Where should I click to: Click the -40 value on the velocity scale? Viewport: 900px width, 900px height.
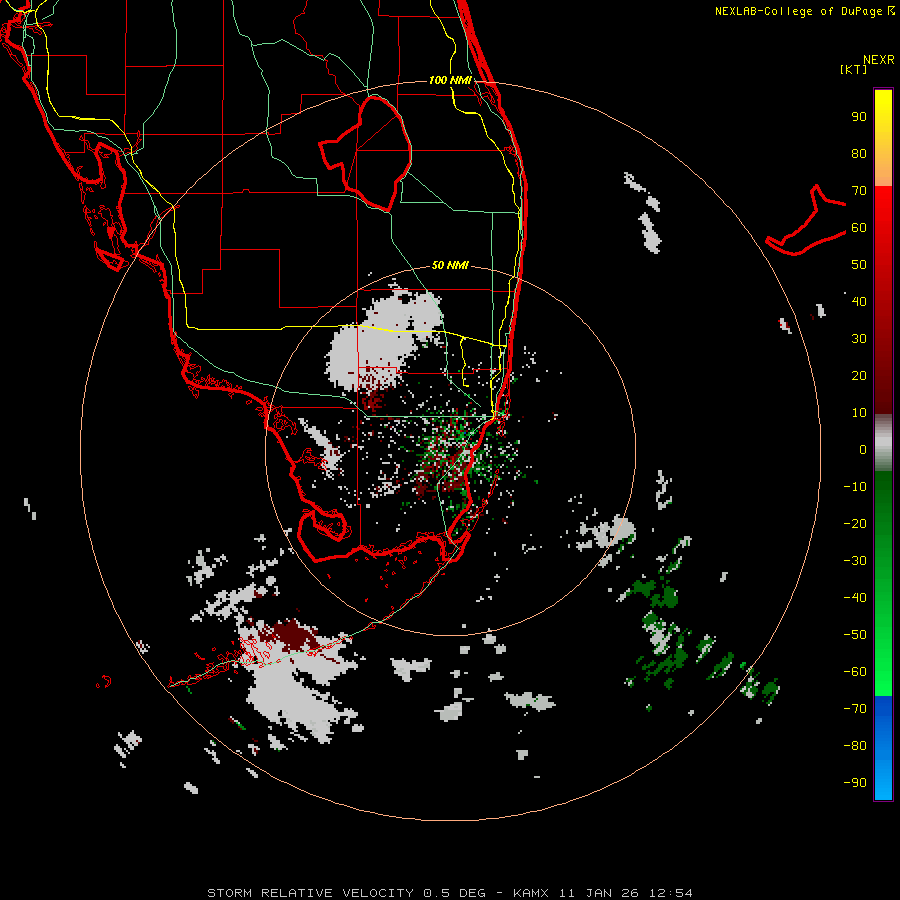pos(855,598)
